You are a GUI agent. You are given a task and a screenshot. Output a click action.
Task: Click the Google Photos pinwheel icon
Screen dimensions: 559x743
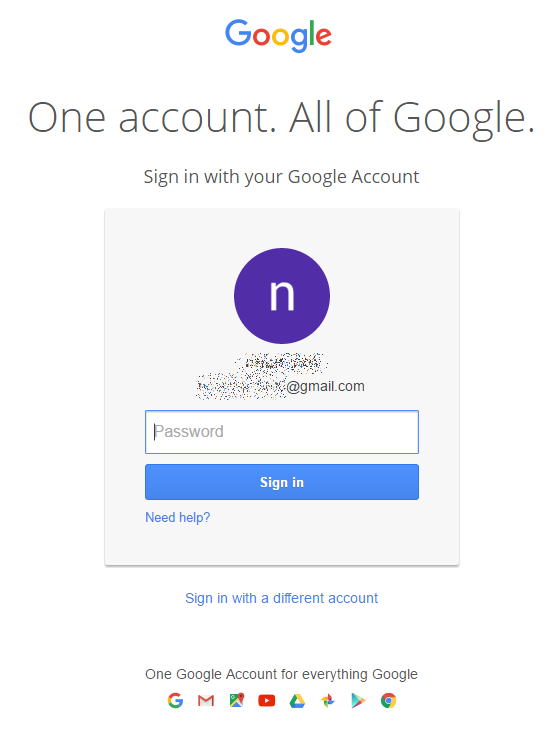328,700
